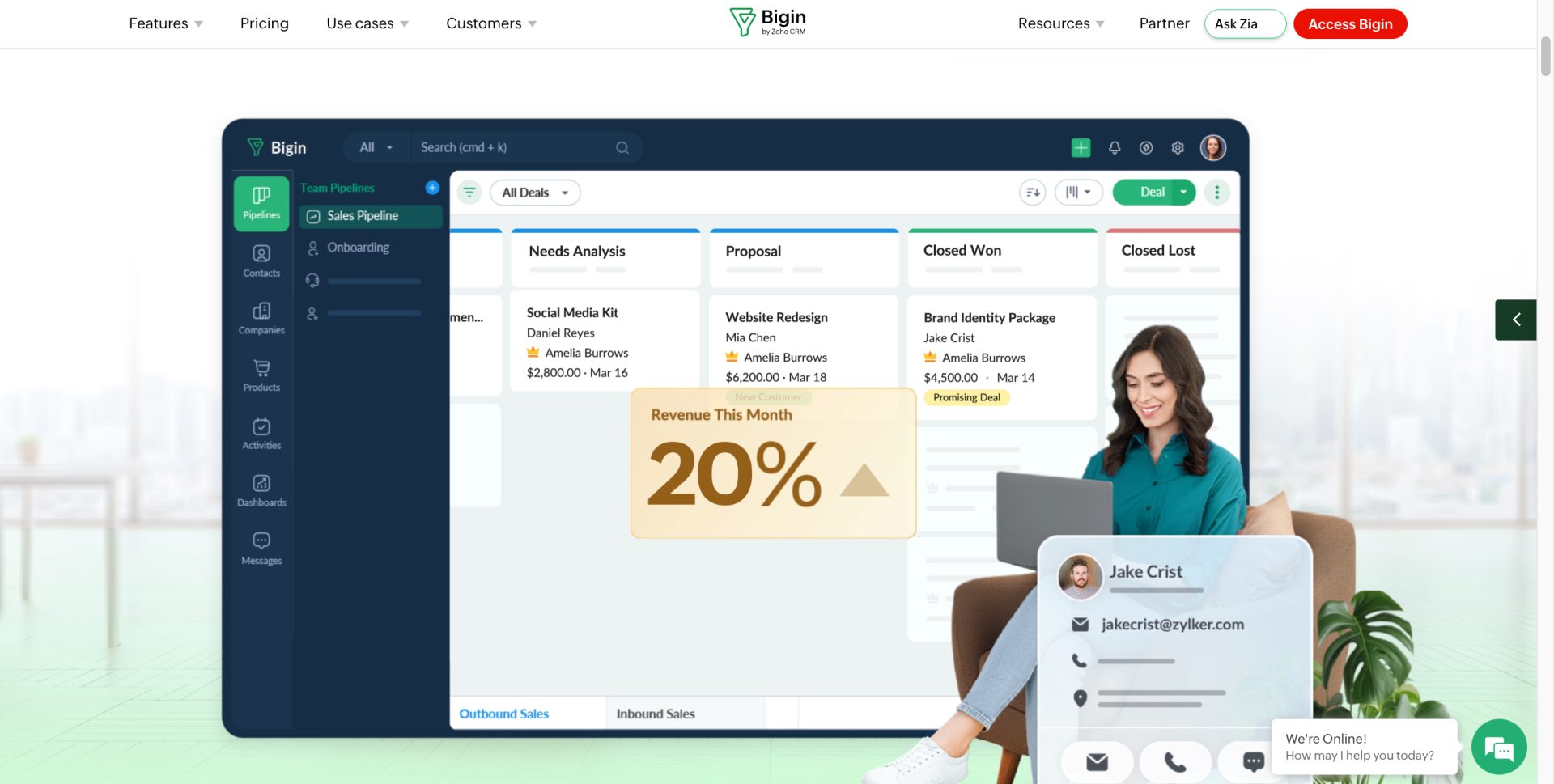Image resolution: width=1554 pixels, height=784 pixels.
Task: Expand the Use cases menu
Action: click(x=367, y=23)
